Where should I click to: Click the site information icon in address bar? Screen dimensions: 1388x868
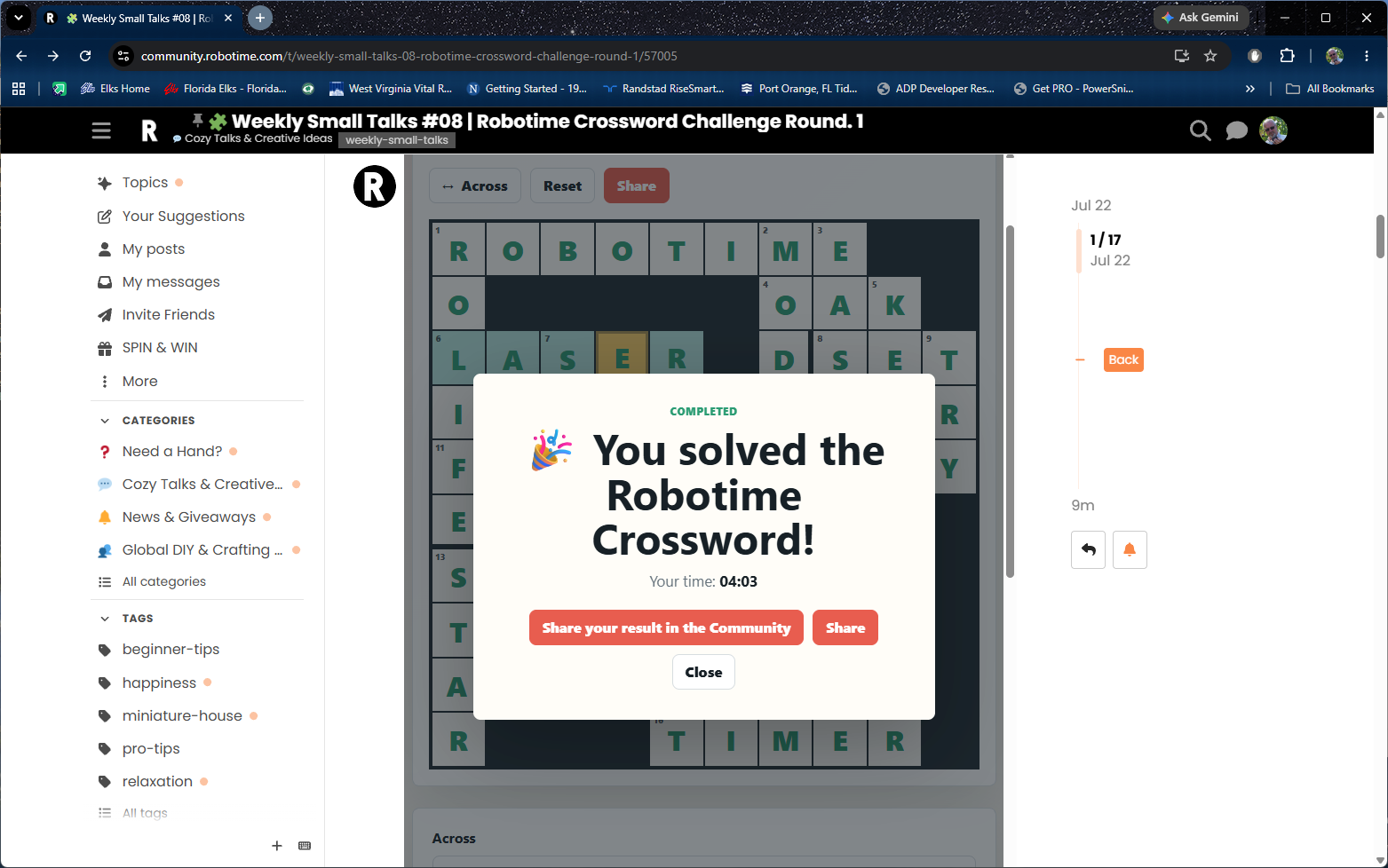point(123,56)
